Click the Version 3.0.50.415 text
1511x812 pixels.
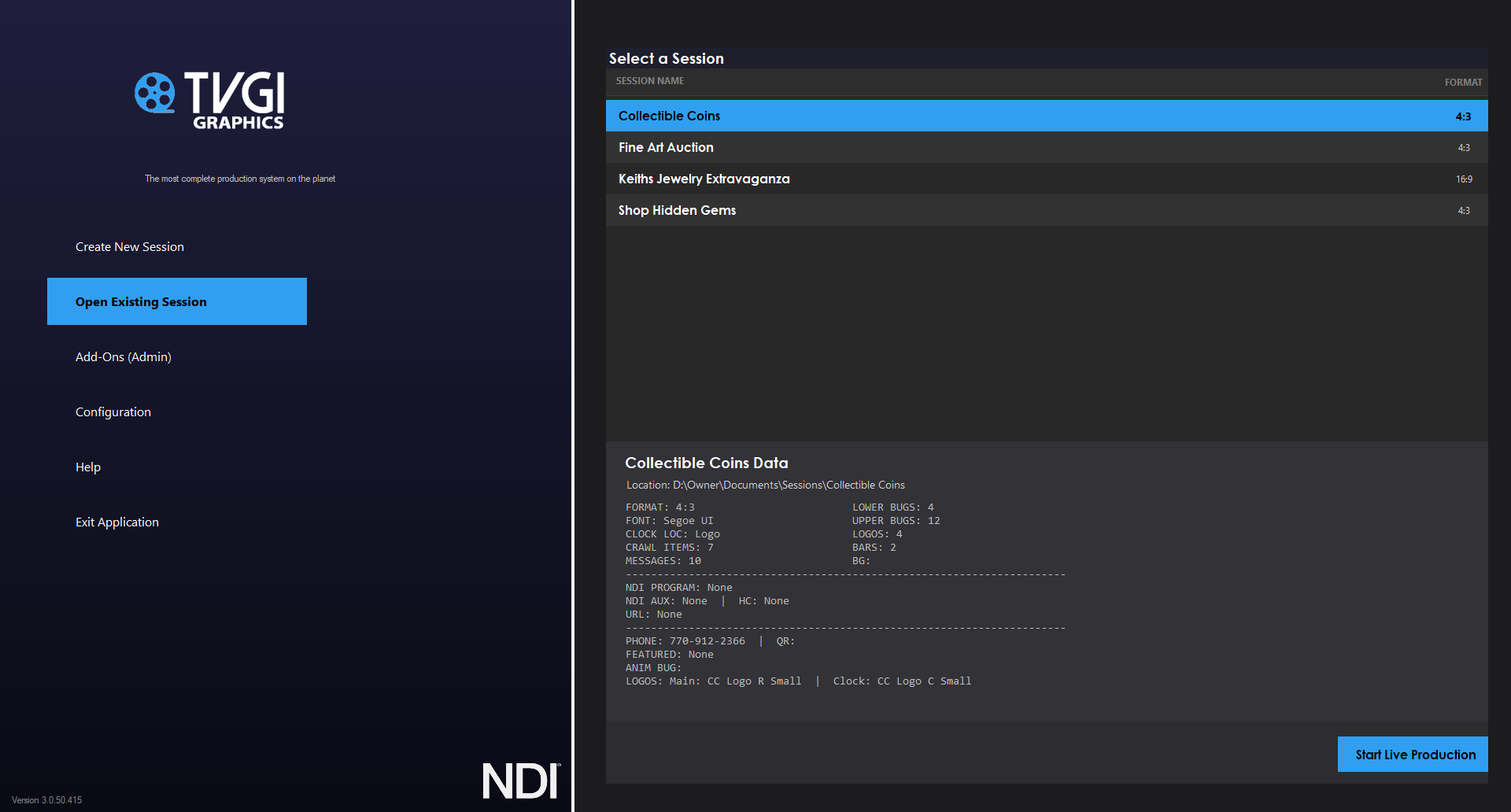46,800
